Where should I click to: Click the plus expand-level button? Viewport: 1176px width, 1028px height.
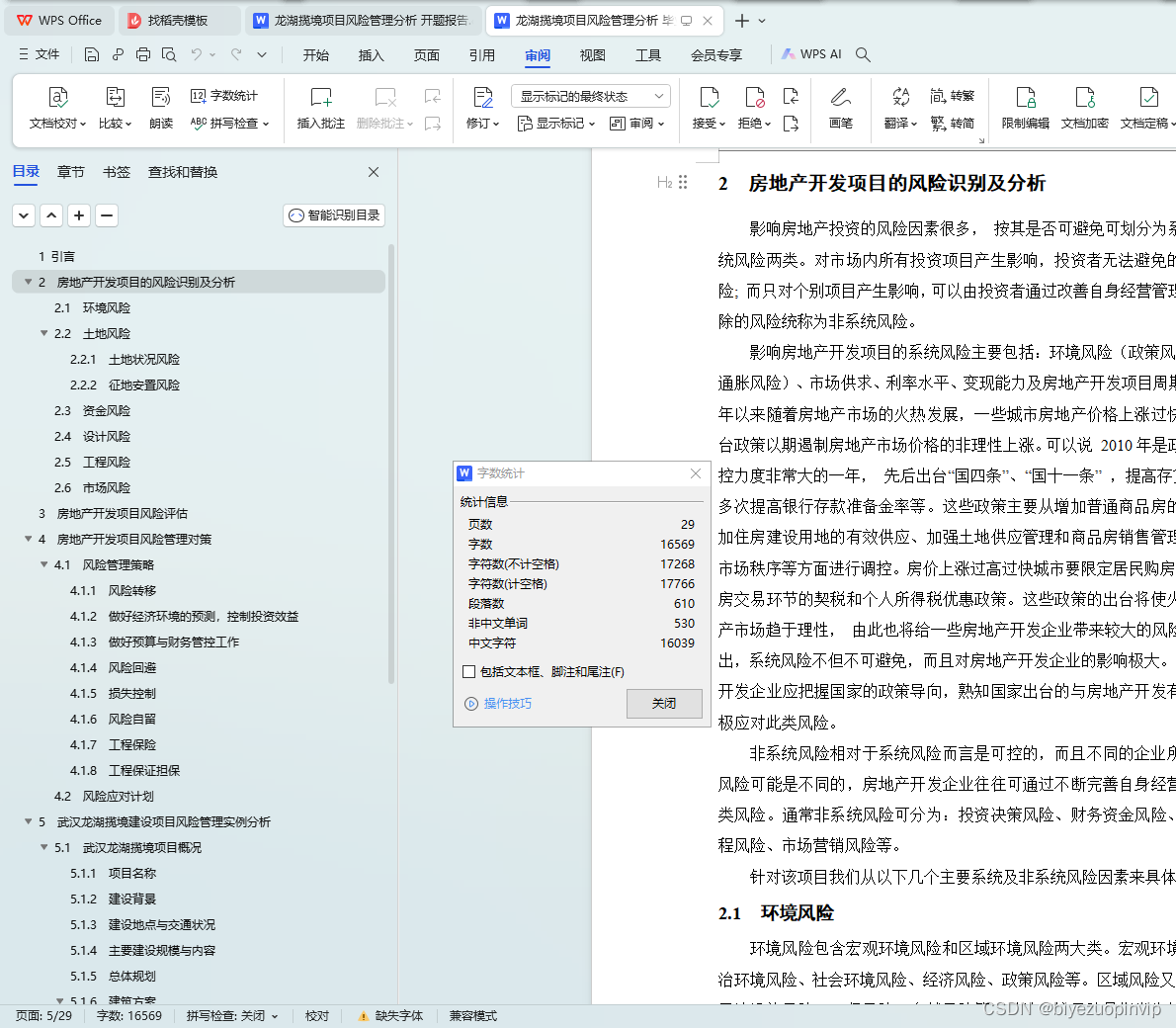click(79, 215)
